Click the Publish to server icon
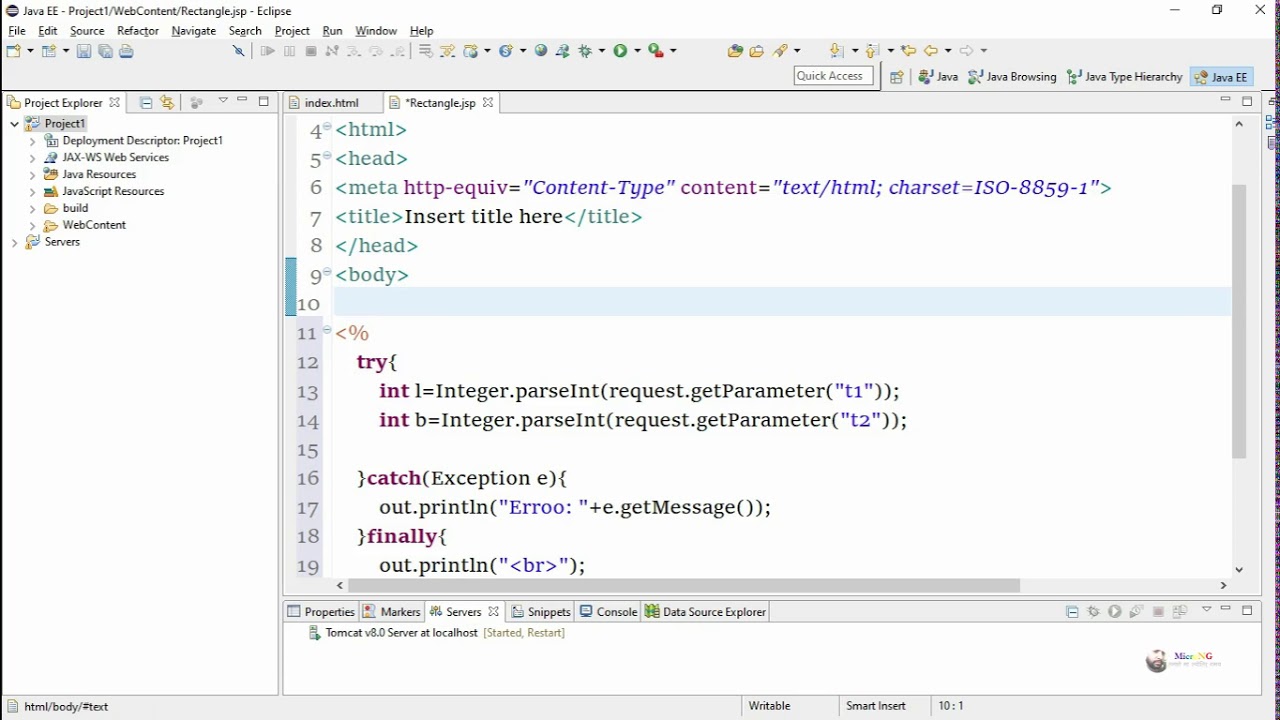The image size is (1280, 720). point(1180,611)
